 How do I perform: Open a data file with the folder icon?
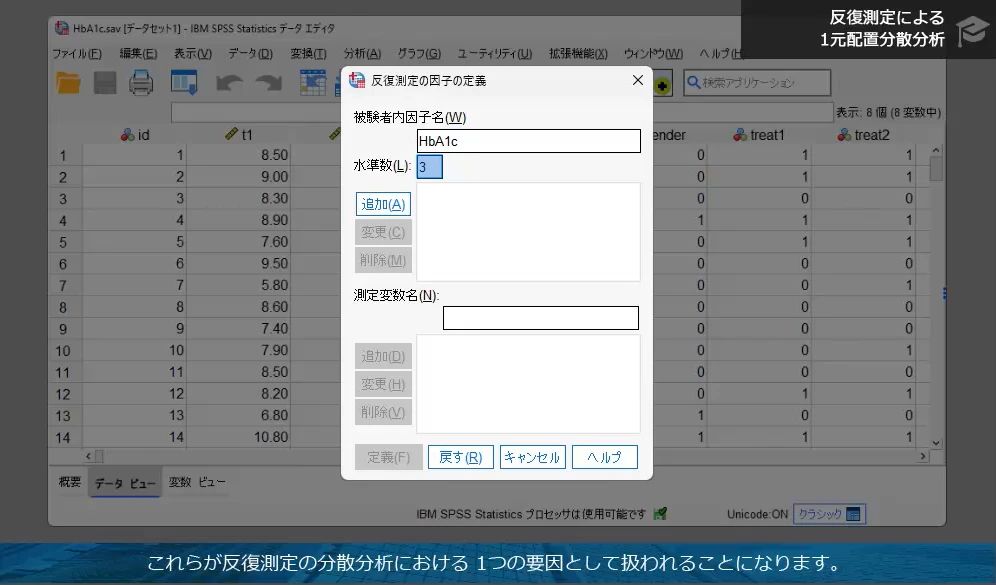point(67,84)
